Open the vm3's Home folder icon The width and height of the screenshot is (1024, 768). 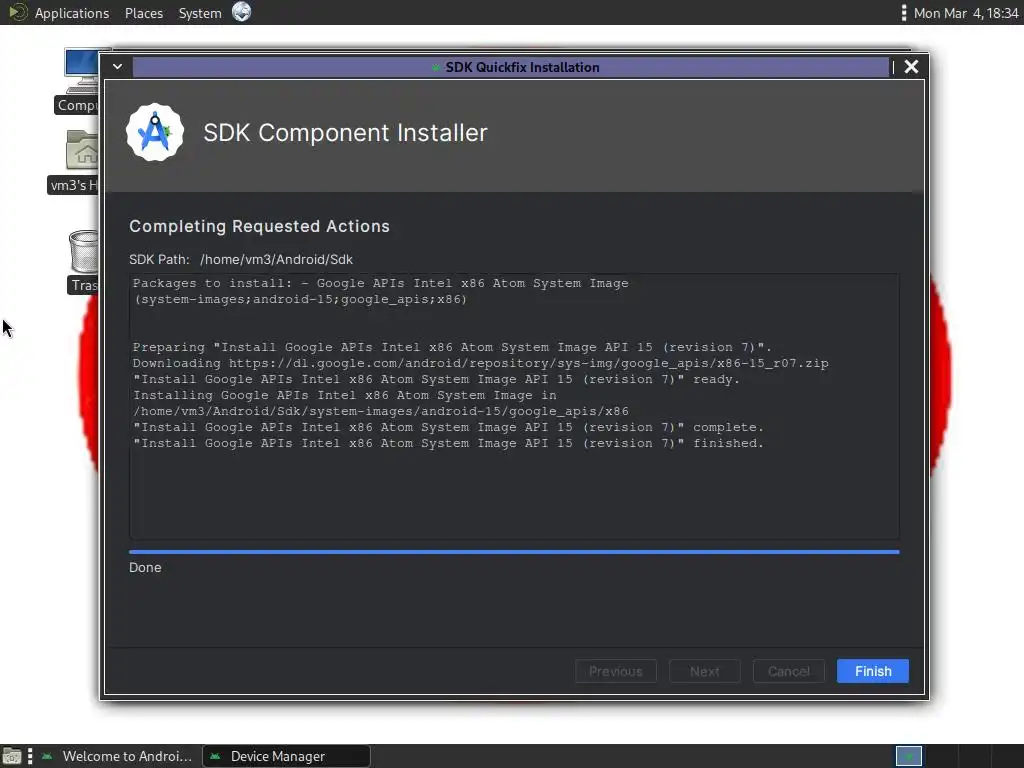[x=76, y=161]
